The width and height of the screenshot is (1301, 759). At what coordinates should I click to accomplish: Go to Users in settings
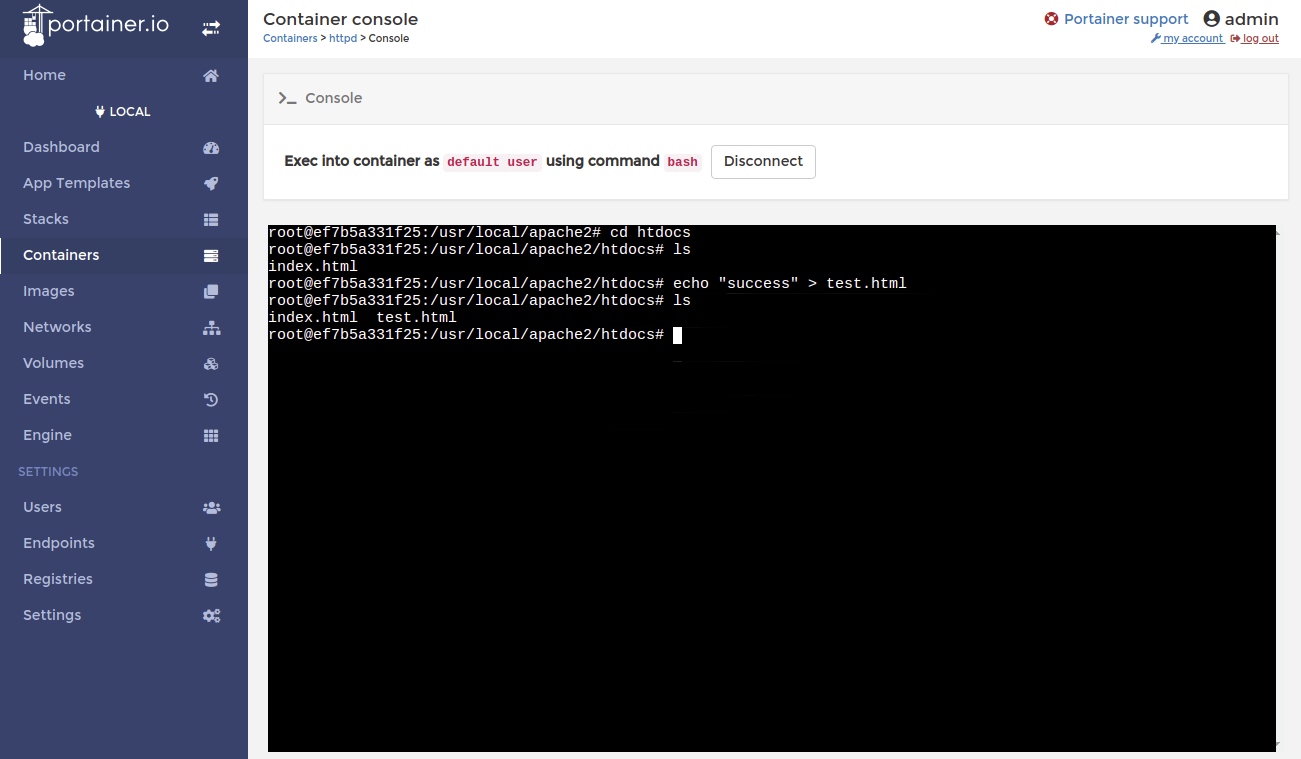coord(42,507)
